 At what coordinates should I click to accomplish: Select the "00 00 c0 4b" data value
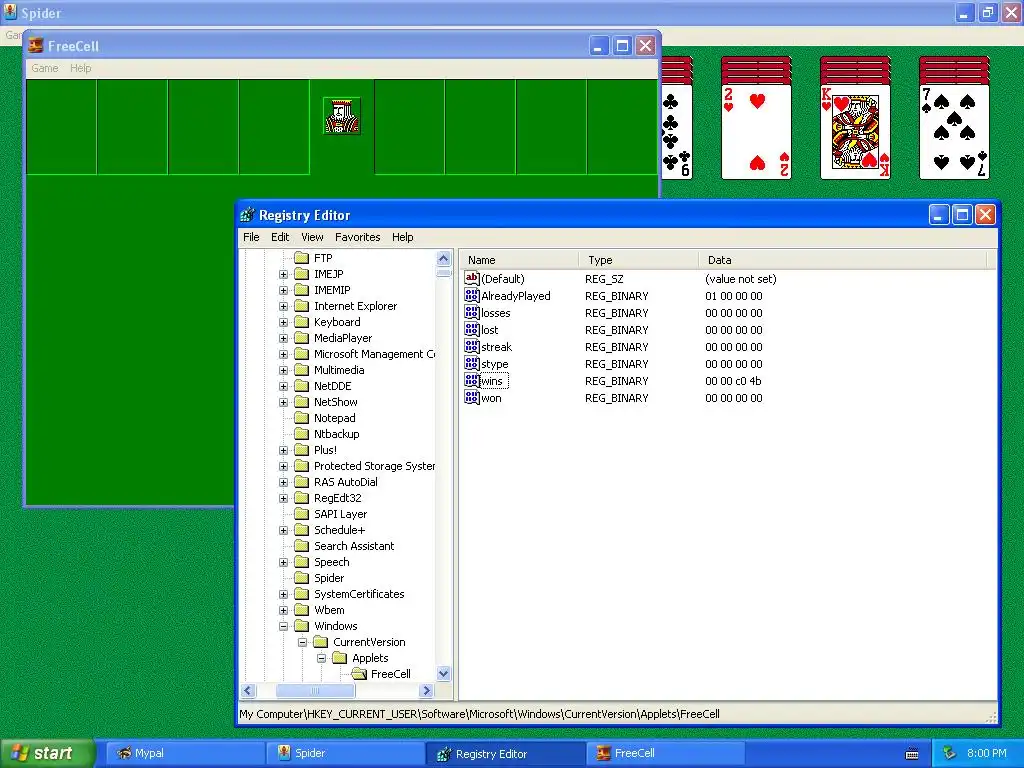(733, 381)
